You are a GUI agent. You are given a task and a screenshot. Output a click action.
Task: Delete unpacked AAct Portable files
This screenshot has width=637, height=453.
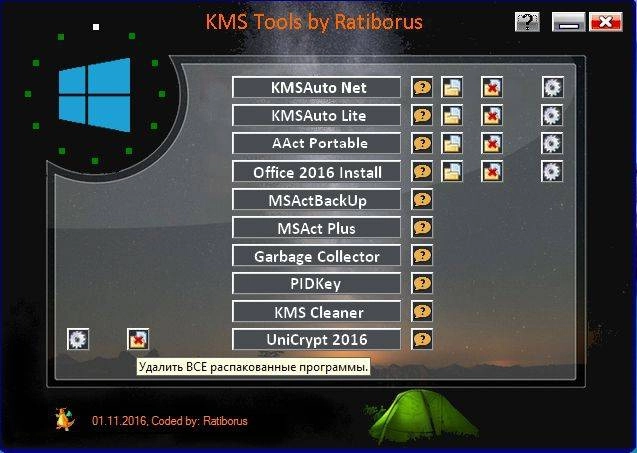coord(492,143)
